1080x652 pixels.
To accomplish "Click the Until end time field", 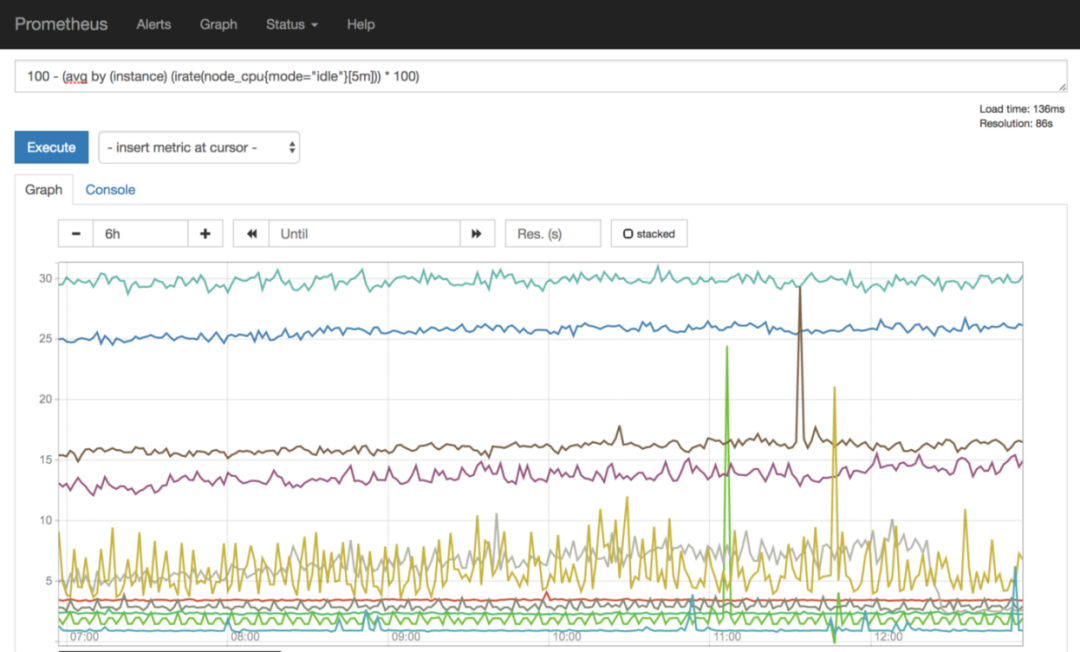I will (x=364, y=234).
